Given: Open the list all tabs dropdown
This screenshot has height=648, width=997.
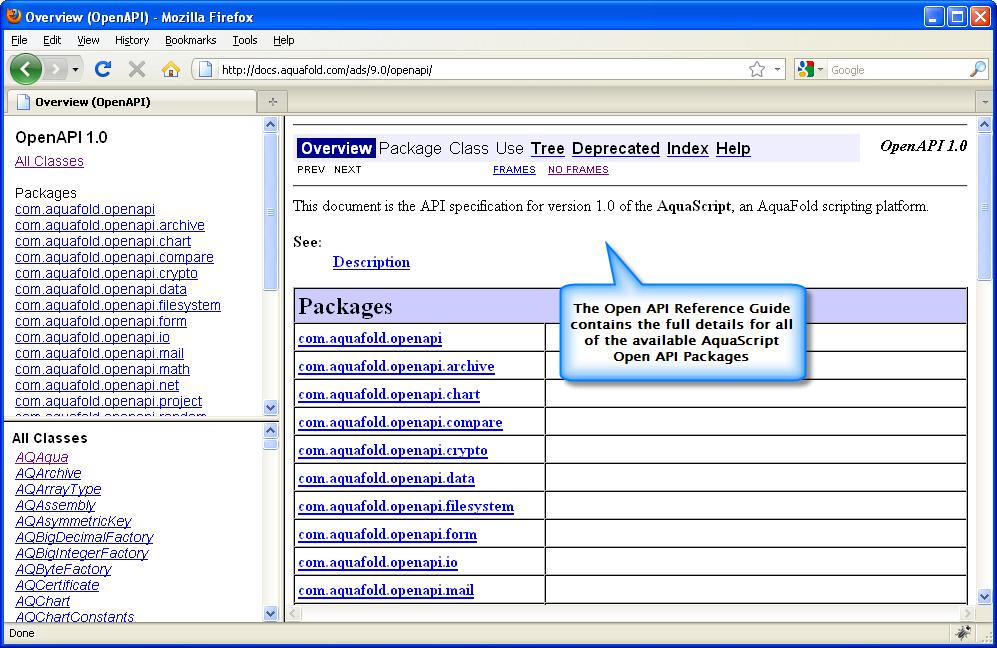Looking at the screenshot, I should click(985, 102).
